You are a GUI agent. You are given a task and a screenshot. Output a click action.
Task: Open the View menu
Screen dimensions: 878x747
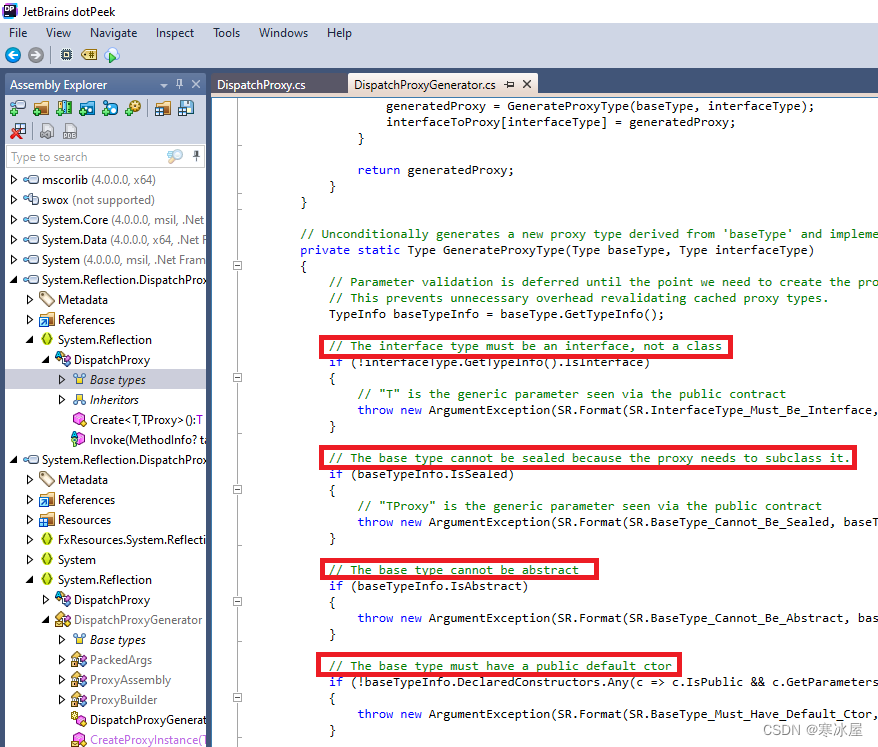(58, 33)
